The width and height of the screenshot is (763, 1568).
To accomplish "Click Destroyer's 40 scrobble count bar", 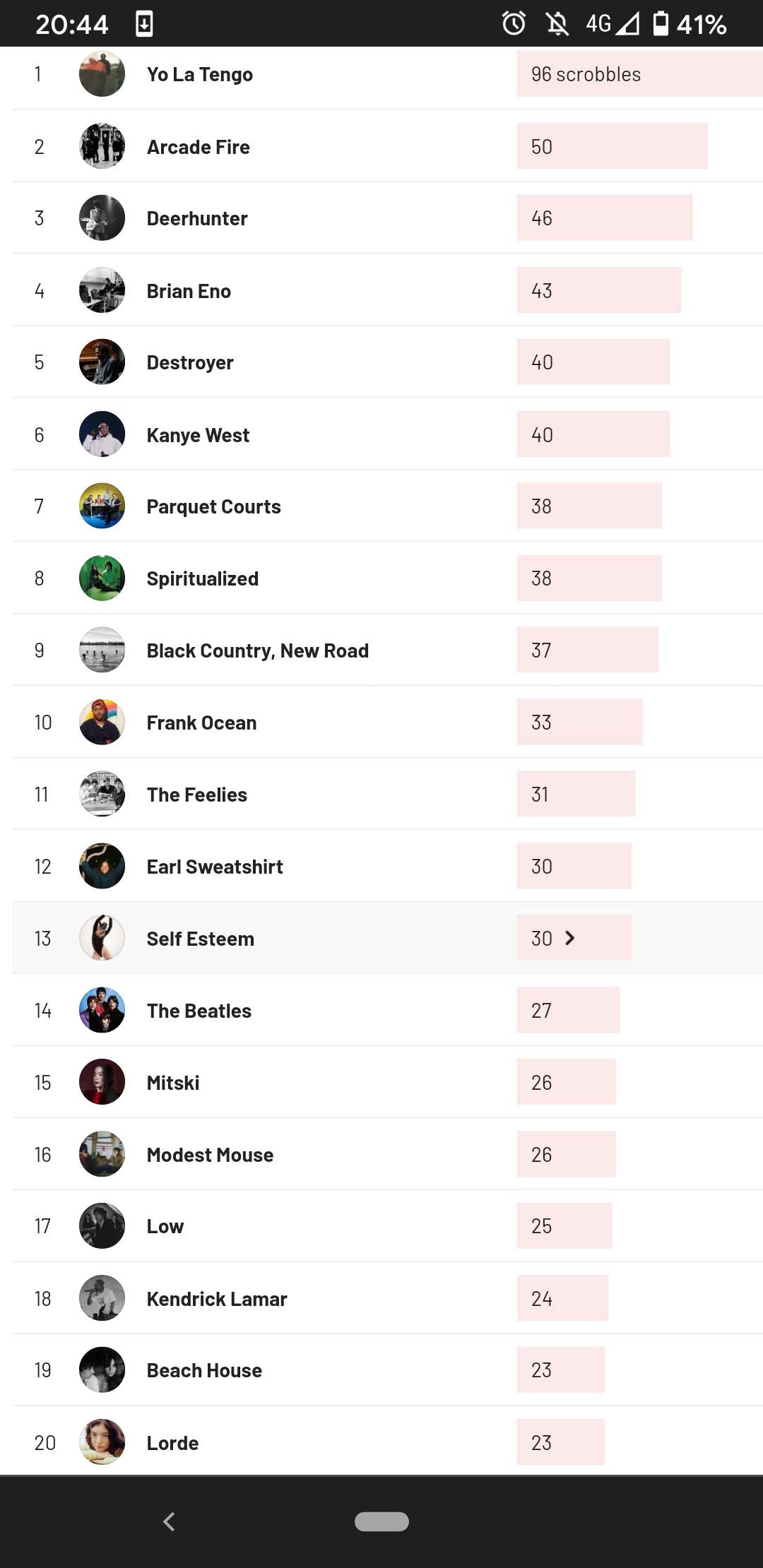I will point(593,362).
